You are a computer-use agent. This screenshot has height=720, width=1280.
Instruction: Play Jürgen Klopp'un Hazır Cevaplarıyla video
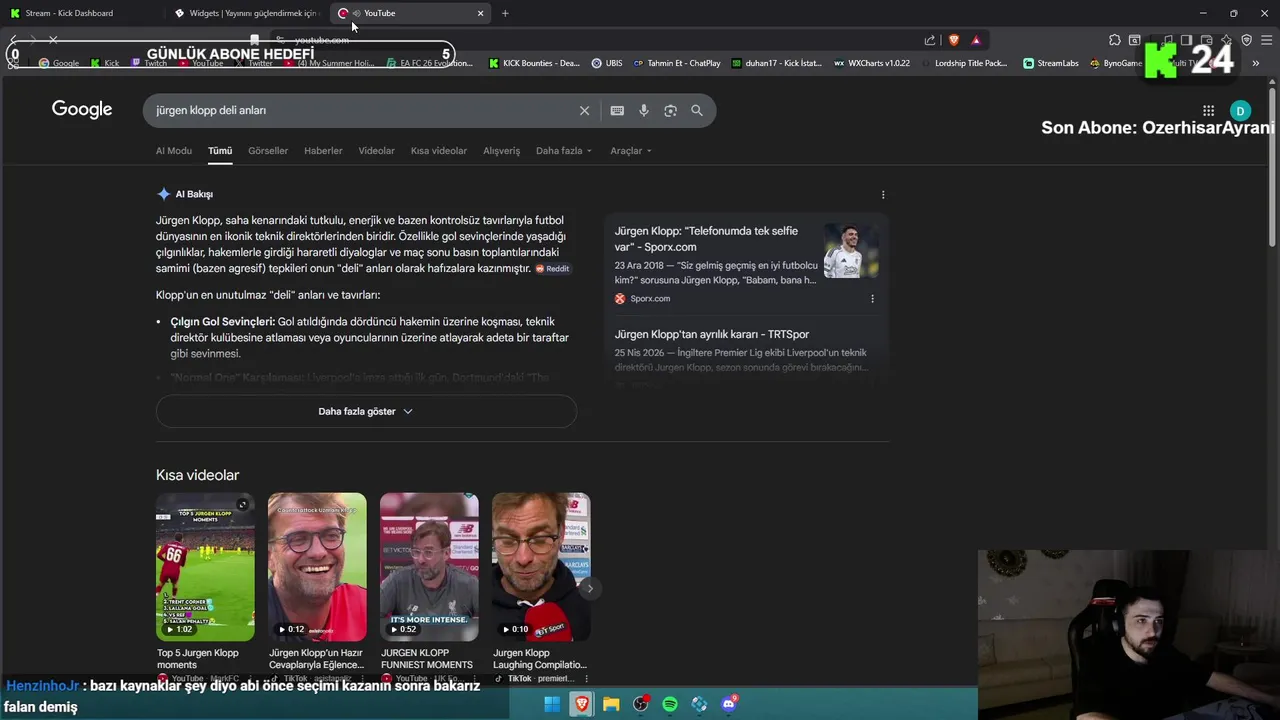click(x=317, y=567)
